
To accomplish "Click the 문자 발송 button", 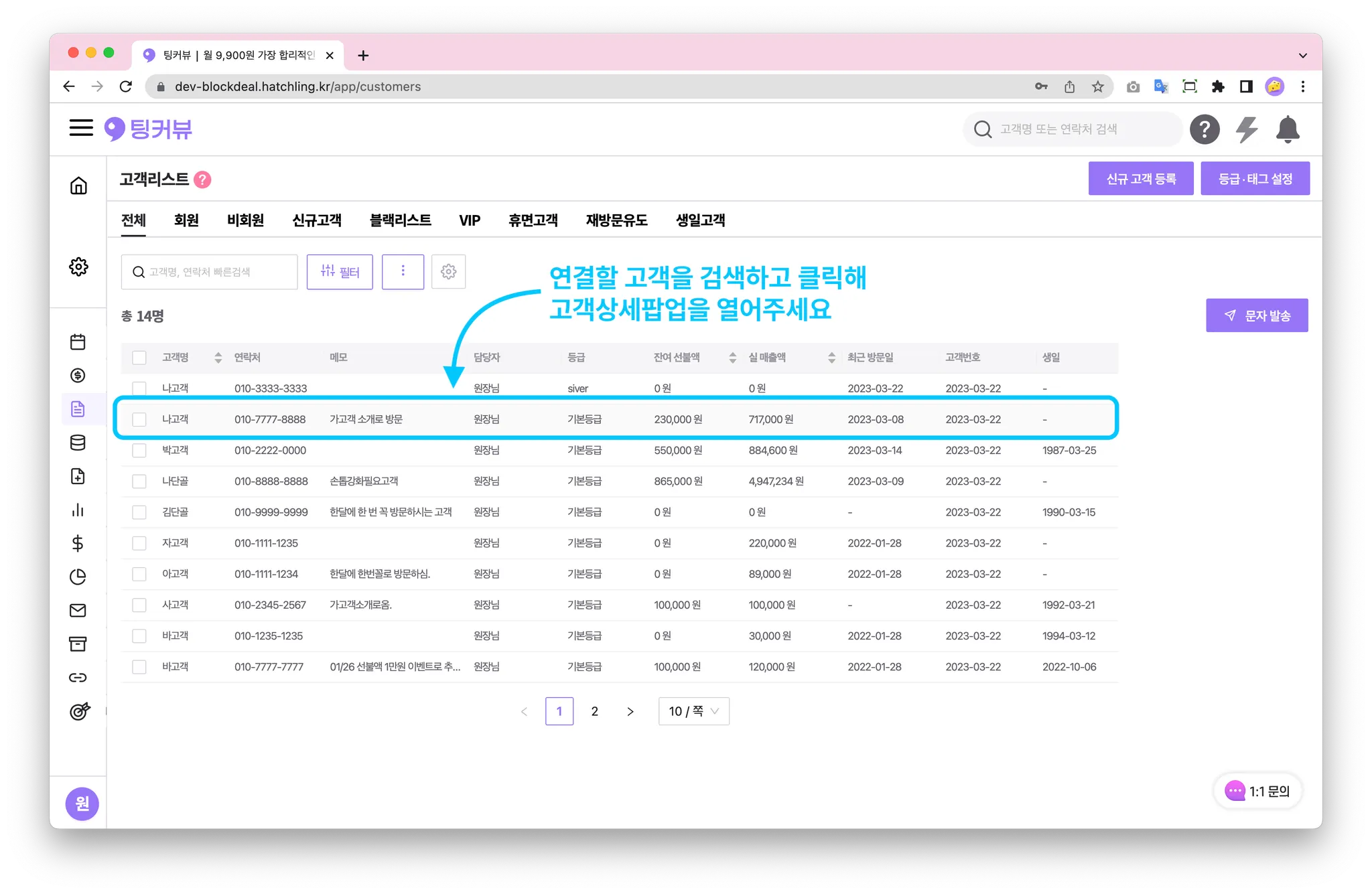I will 1257,315.
